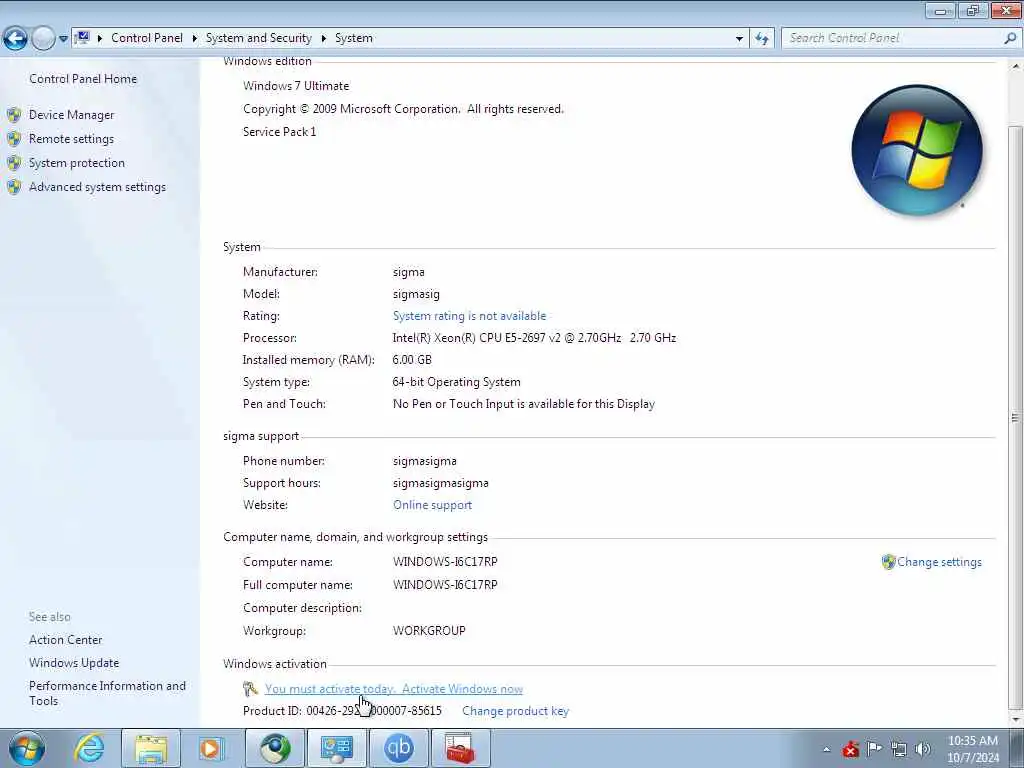Click the scrollbar up arrow
The image size is (1024, 768).
tap(1015, 67)
